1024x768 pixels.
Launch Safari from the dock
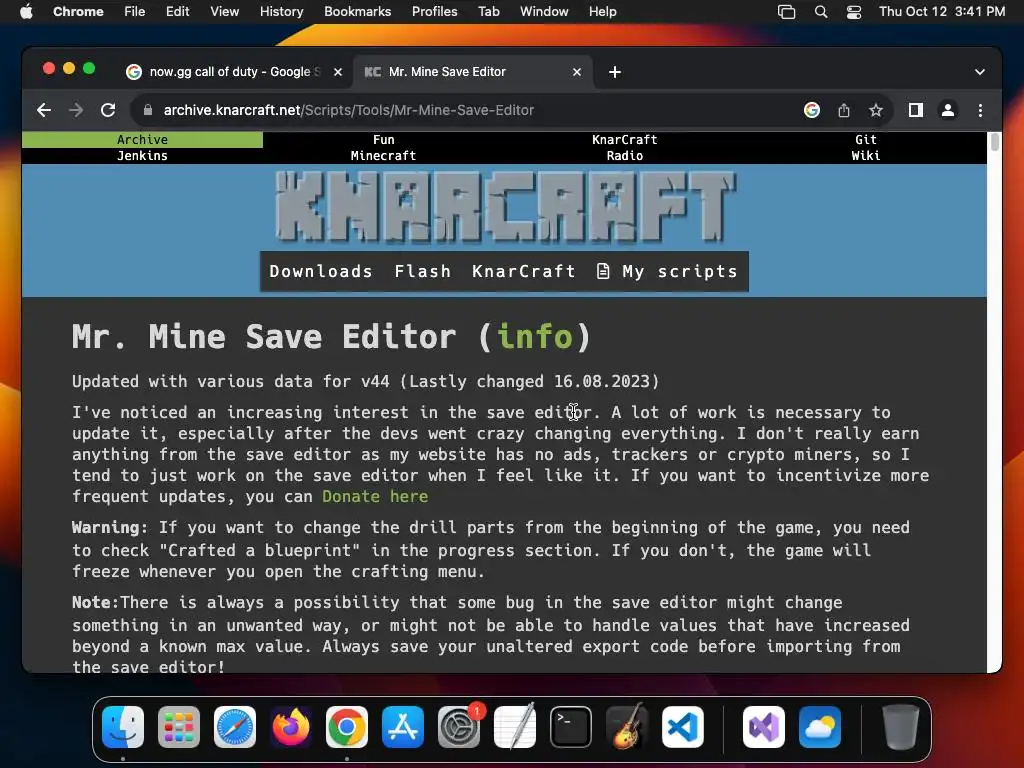click(x=234, y=727)
